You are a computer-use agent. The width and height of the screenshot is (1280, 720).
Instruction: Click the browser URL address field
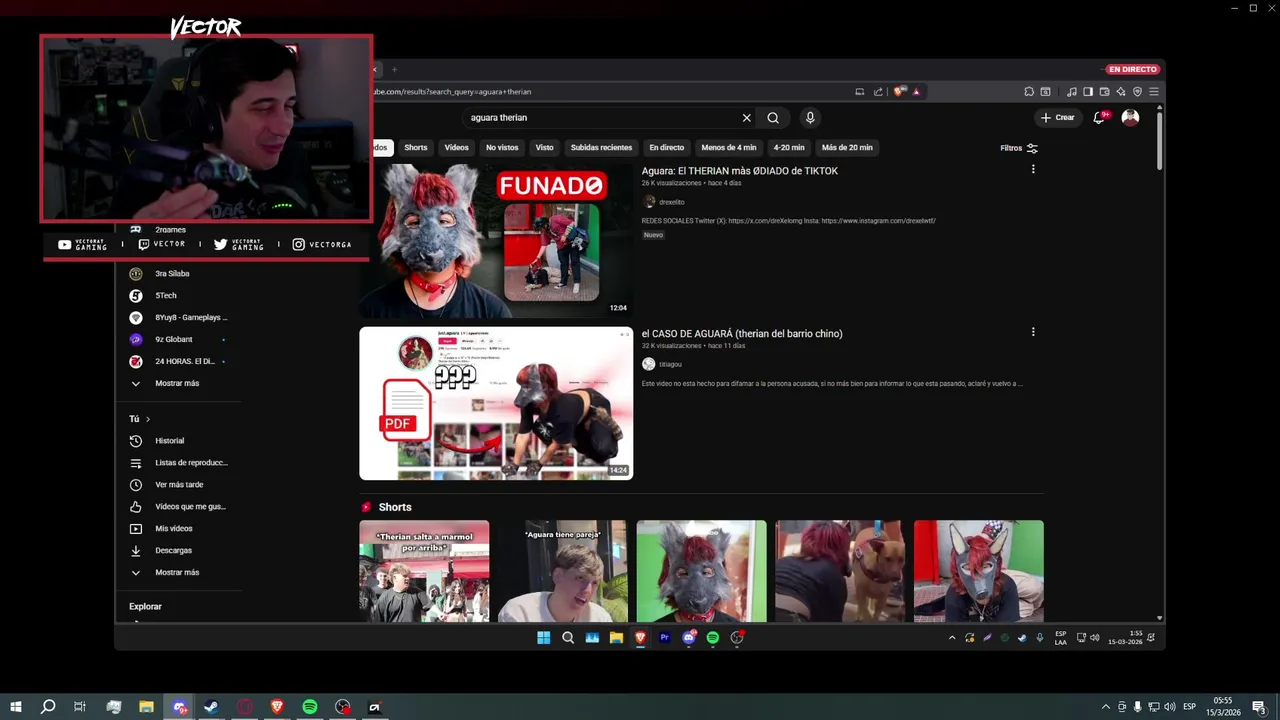pos(610,91)
